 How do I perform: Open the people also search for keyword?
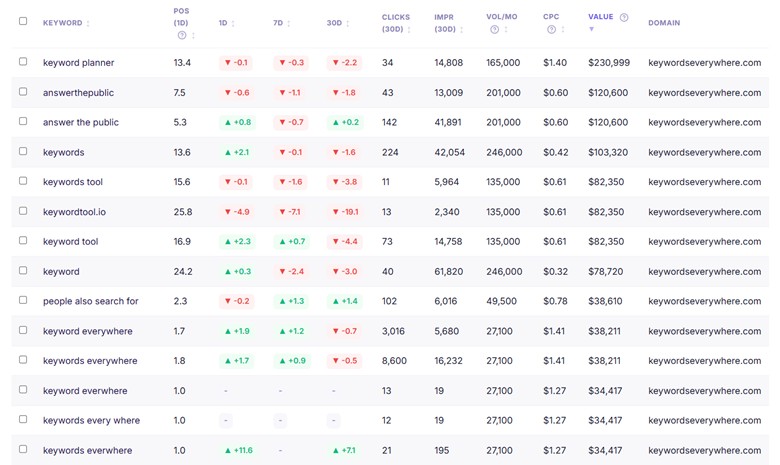pos(91,301)
